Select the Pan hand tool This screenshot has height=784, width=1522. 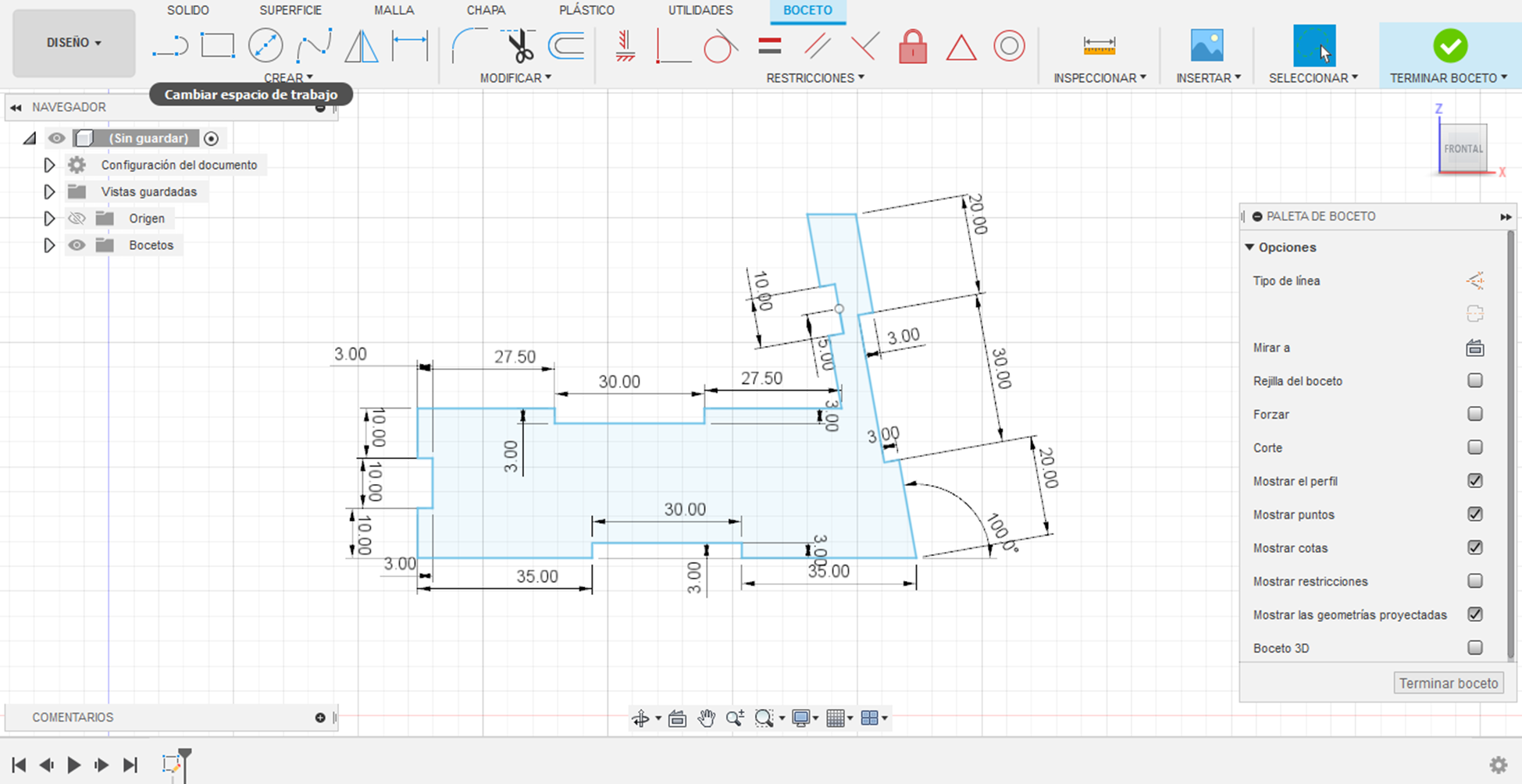[707, 718]
